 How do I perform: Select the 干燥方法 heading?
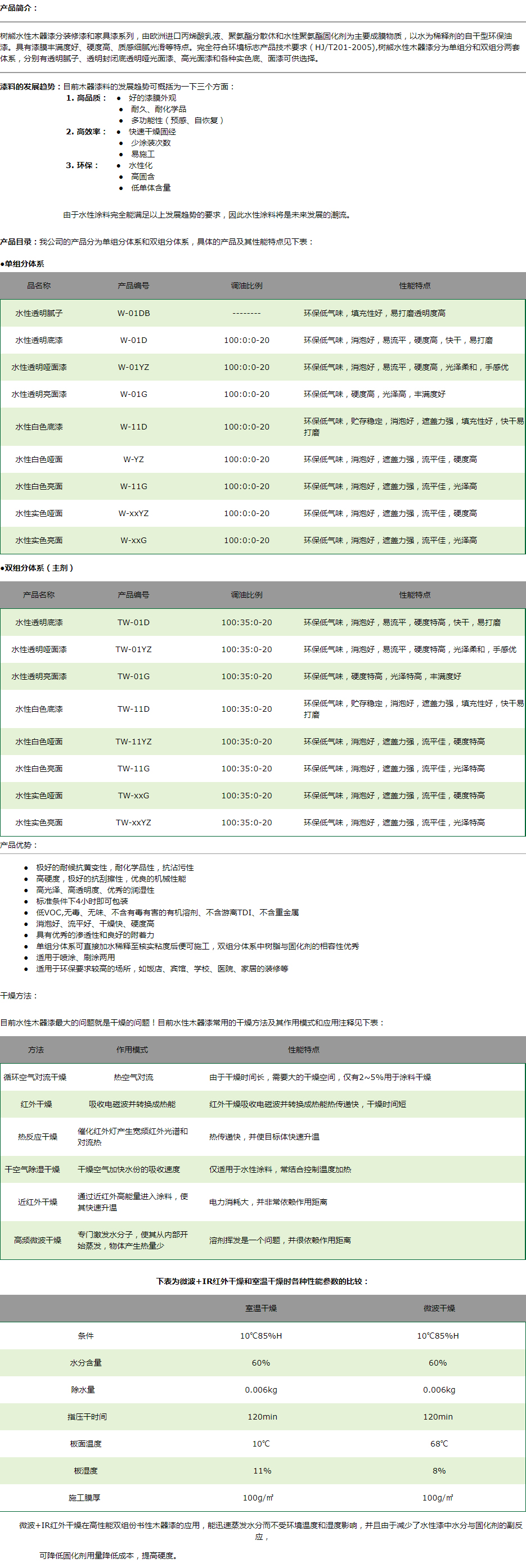point(18,996)
